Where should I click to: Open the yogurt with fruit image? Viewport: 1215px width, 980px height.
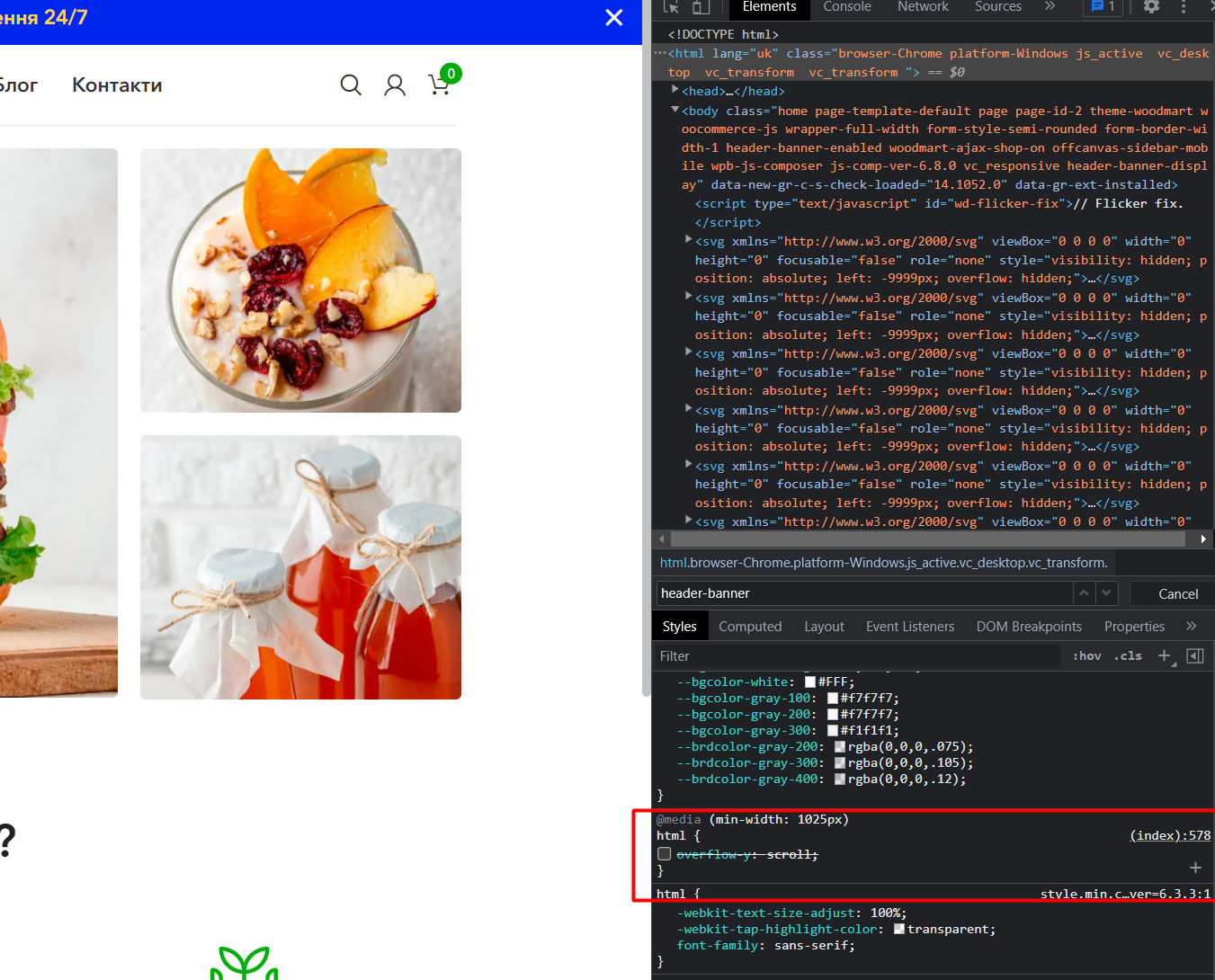coord(300,281)
